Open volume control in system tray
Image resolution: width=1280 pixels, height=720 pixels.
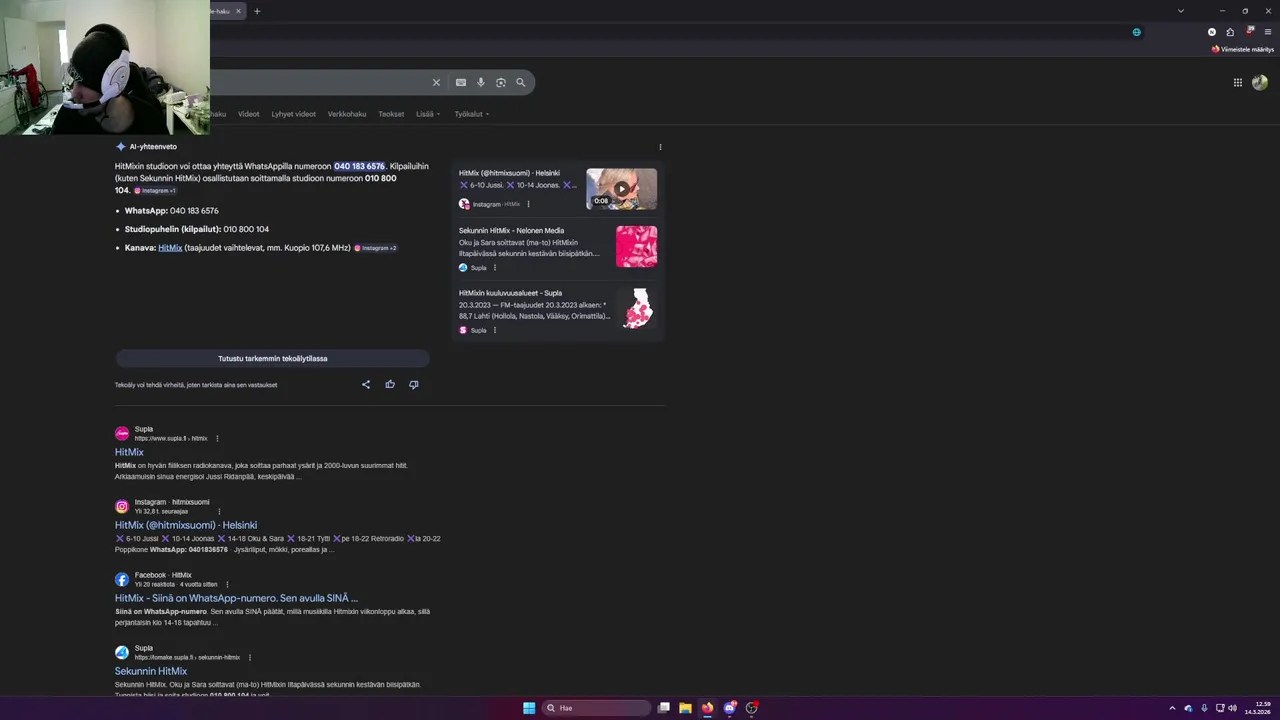click(x=1232, y=708)
